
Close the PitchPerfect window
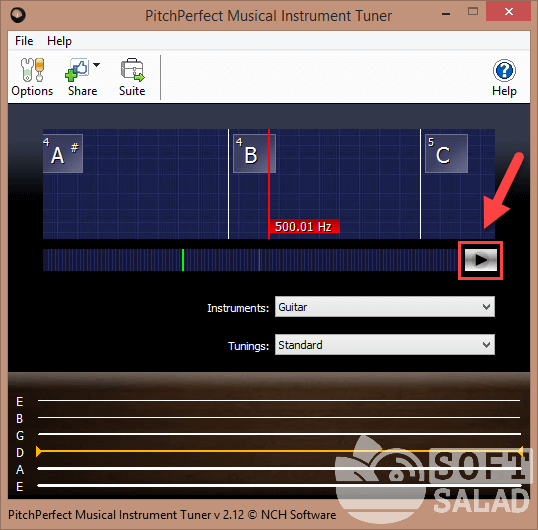point(508,12)
